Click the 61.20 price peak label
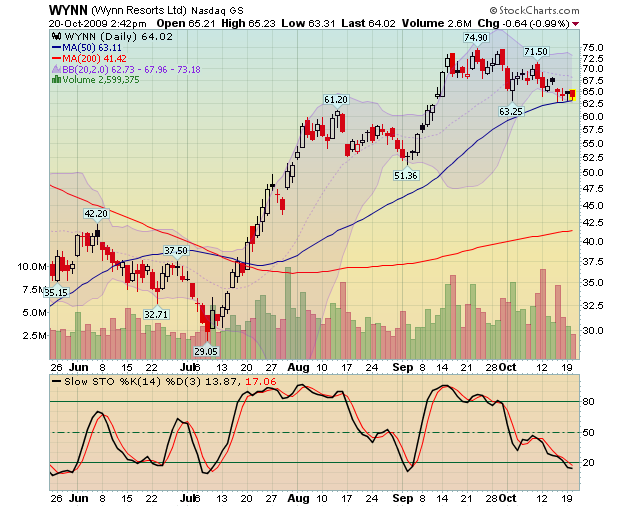 pos(336,100)
